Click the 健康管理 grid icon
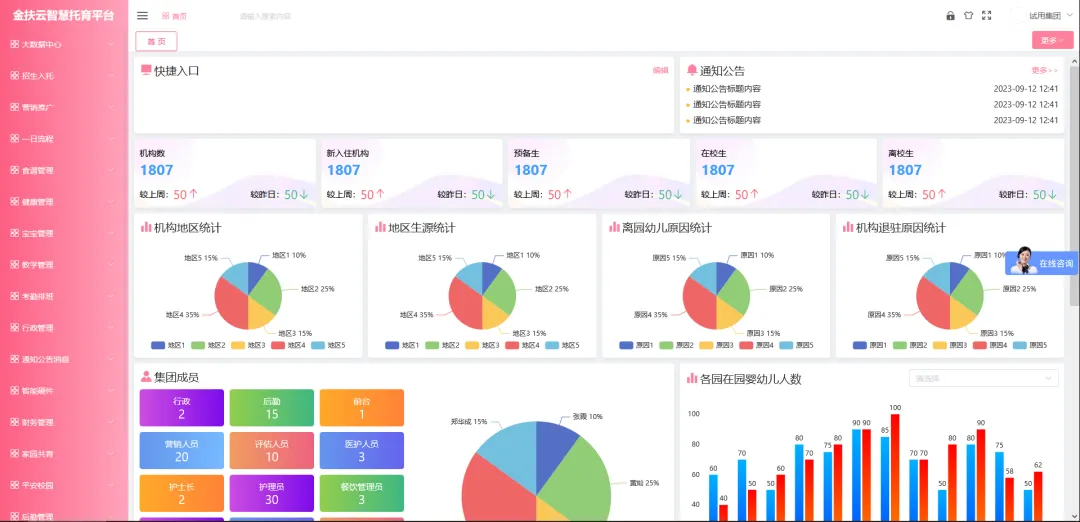The image size is (1080, 522). pos(14,202)
